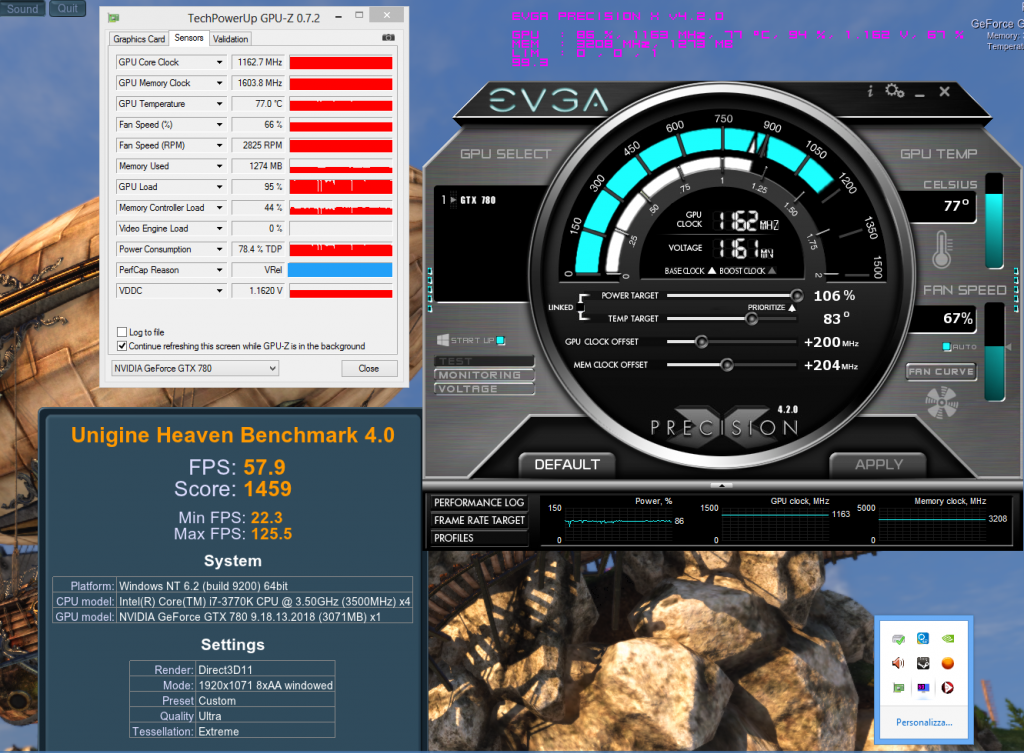Switch to the Validation tab
1024x753 pixels.
[x=231, y=39]
